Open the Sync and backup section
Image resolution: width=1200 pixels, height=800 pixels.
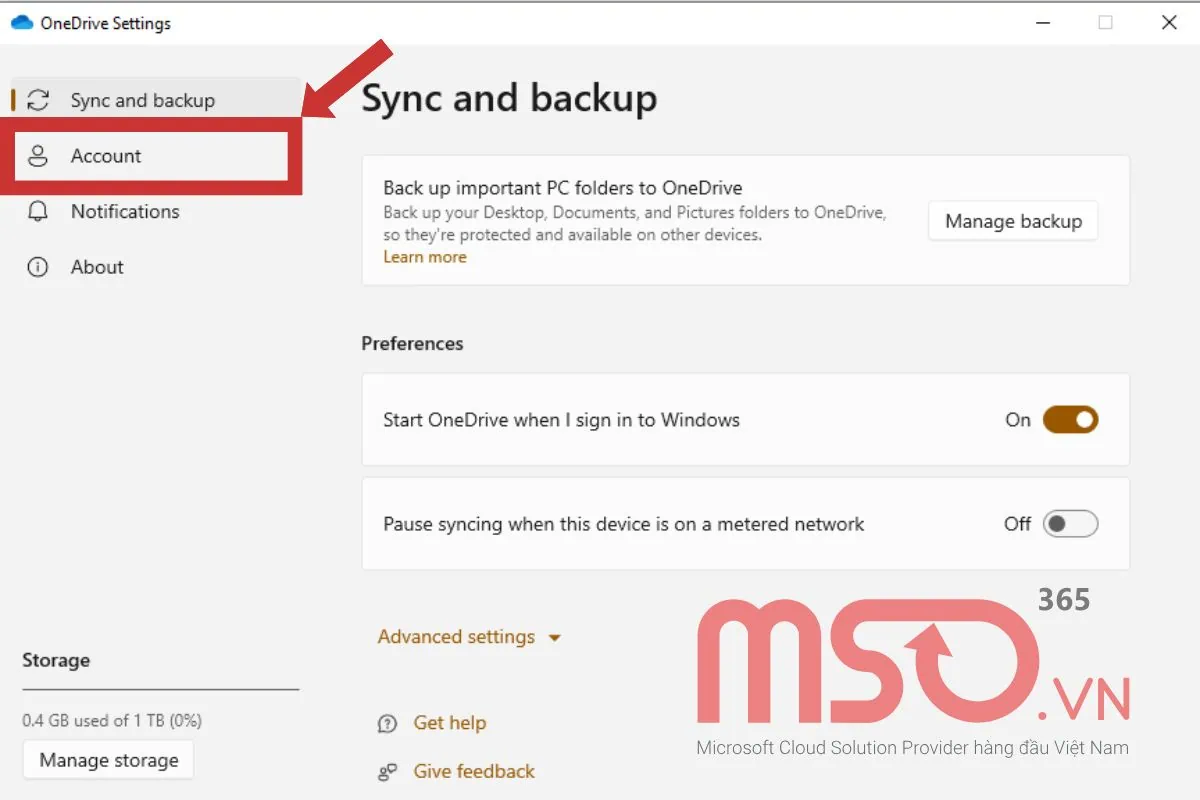[155, 100]
